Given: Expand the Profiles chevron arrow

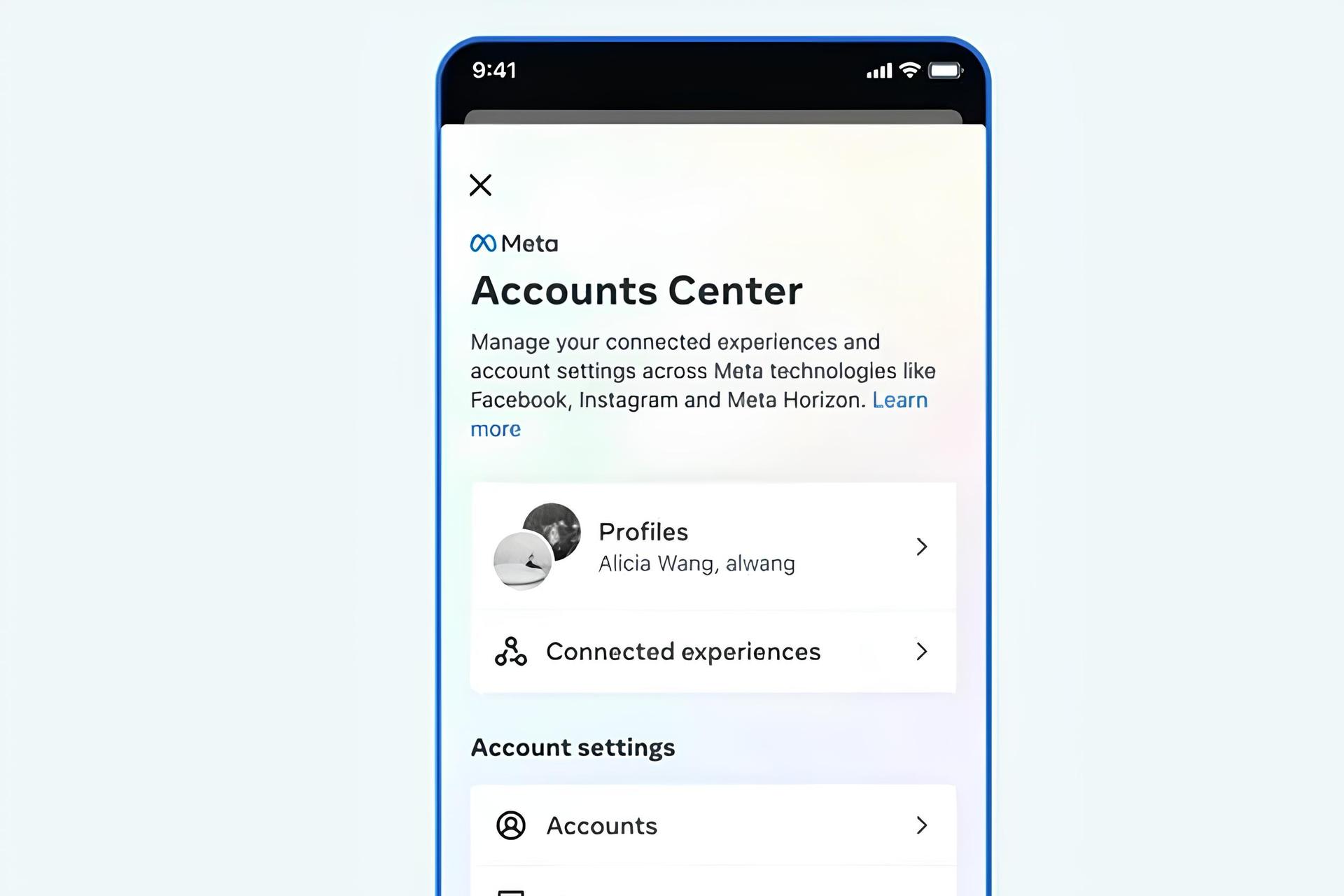Looking at the screenshot, I should pos(920,546).
